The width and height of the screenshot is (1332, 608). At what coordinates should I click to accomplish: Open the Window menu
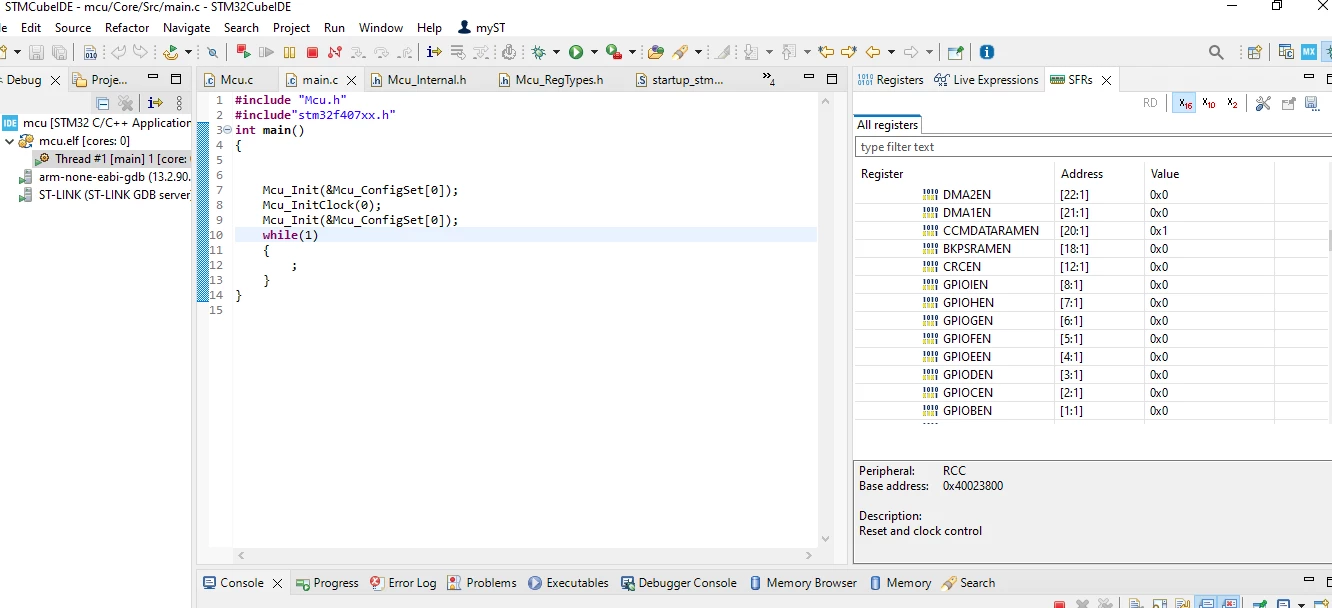pos(381,28)
